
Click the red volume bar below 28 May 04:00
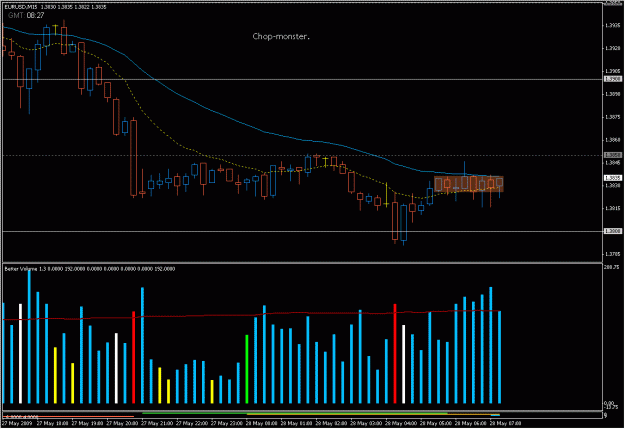(x=395, y=354)
